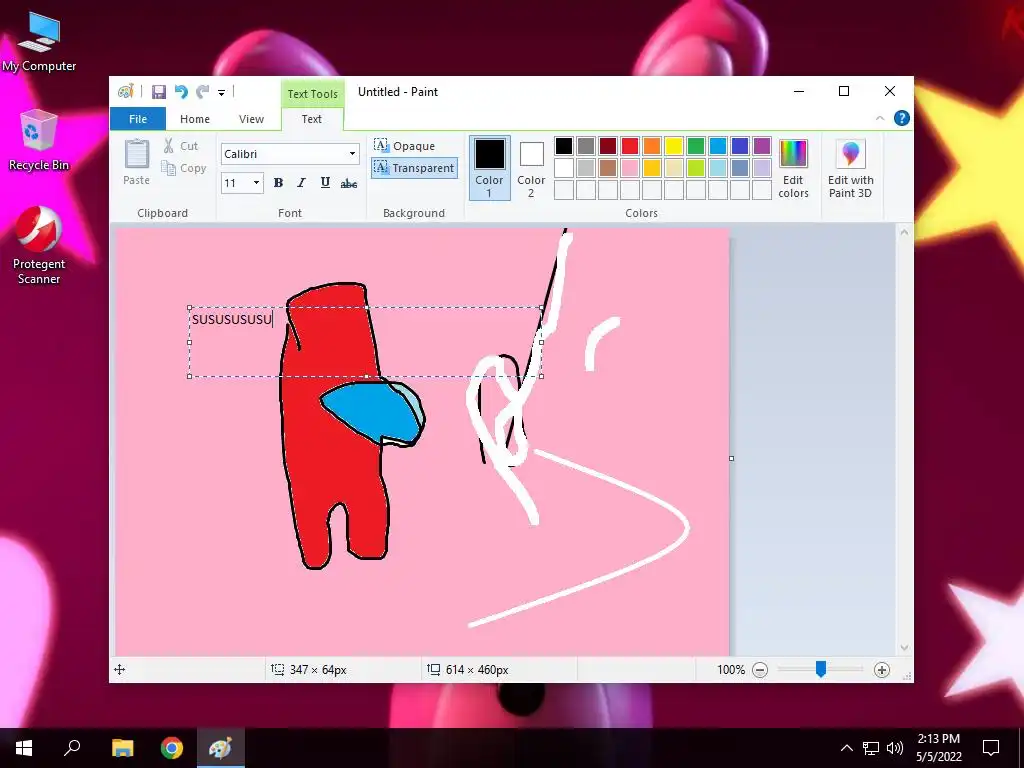
Task: Pick the red color swatch
Action: click(630, 146)
